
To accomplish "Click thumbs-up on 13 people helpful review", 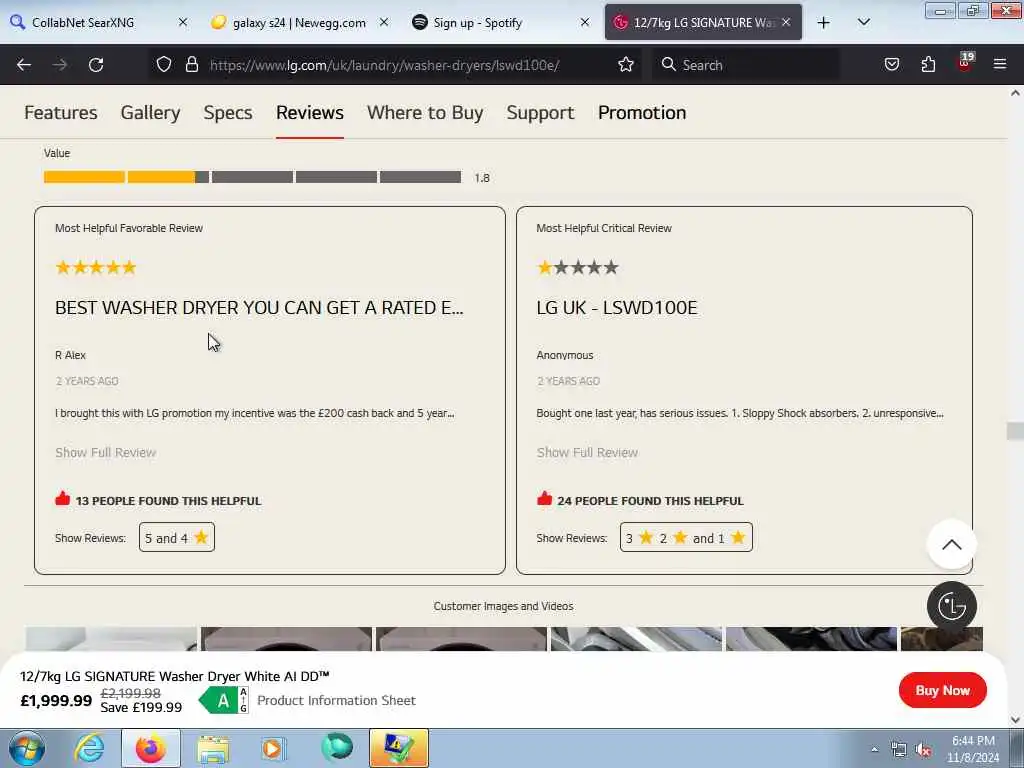I will 63,499.
